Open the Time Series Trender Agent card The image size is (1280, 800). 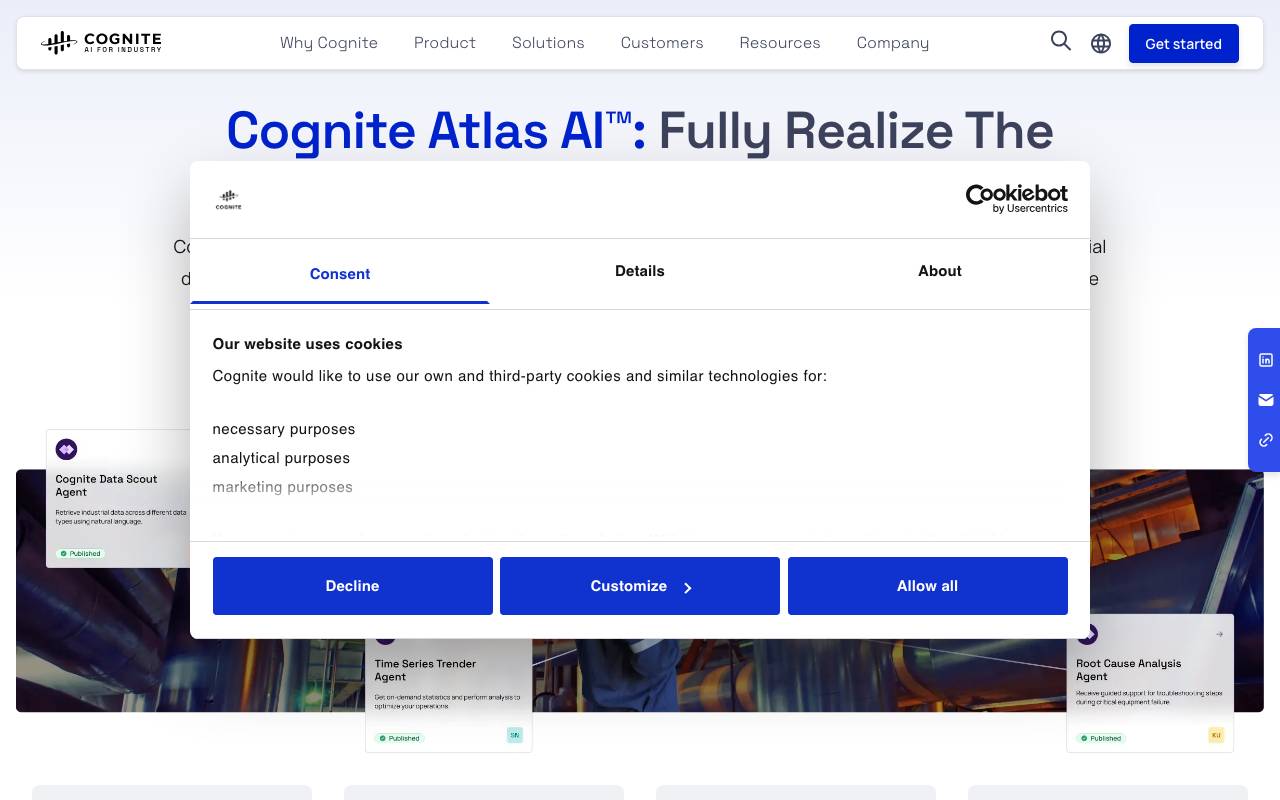pyautogui.click(x=448, y=695)
